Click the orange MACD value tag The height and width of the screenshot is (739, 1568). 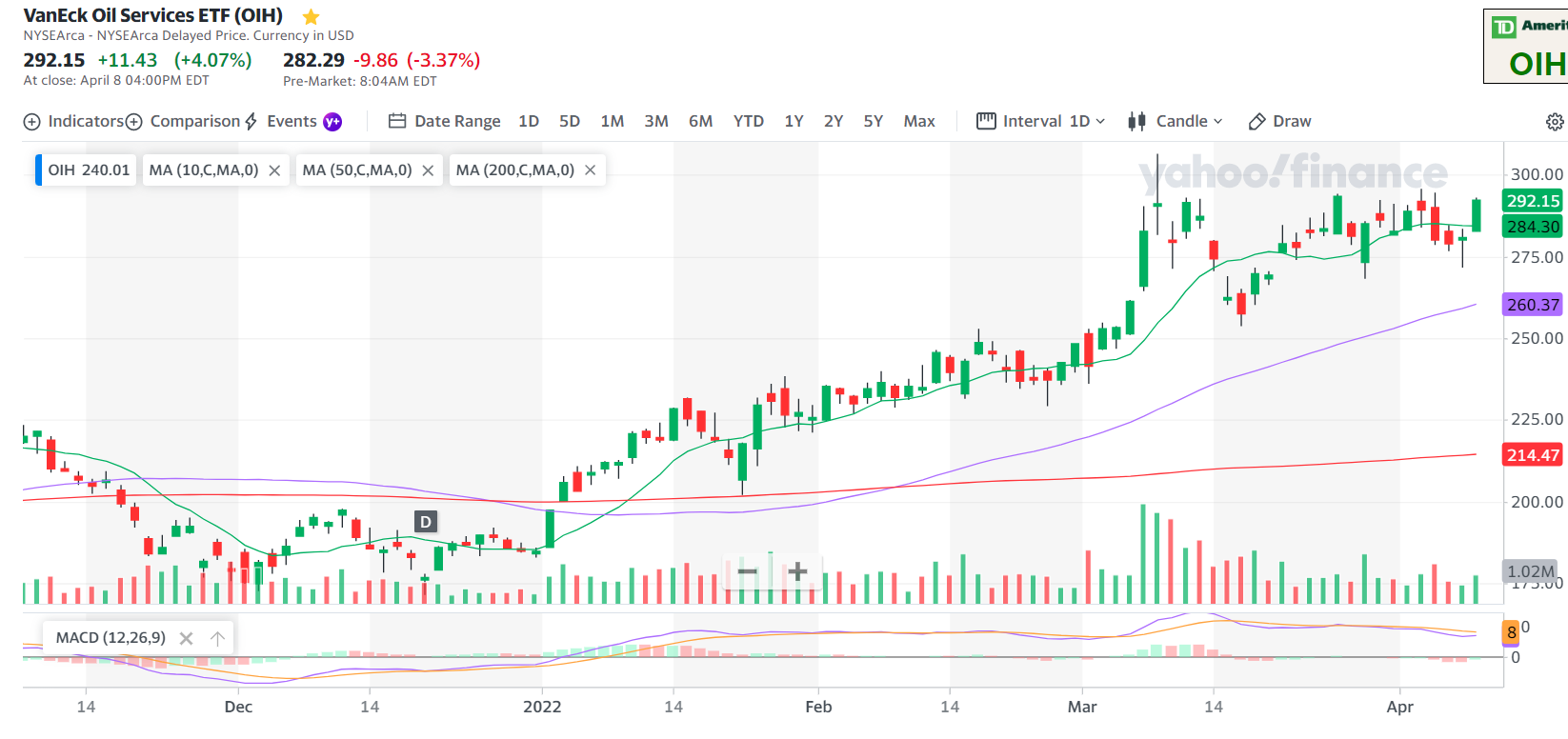coord(1511,632)
